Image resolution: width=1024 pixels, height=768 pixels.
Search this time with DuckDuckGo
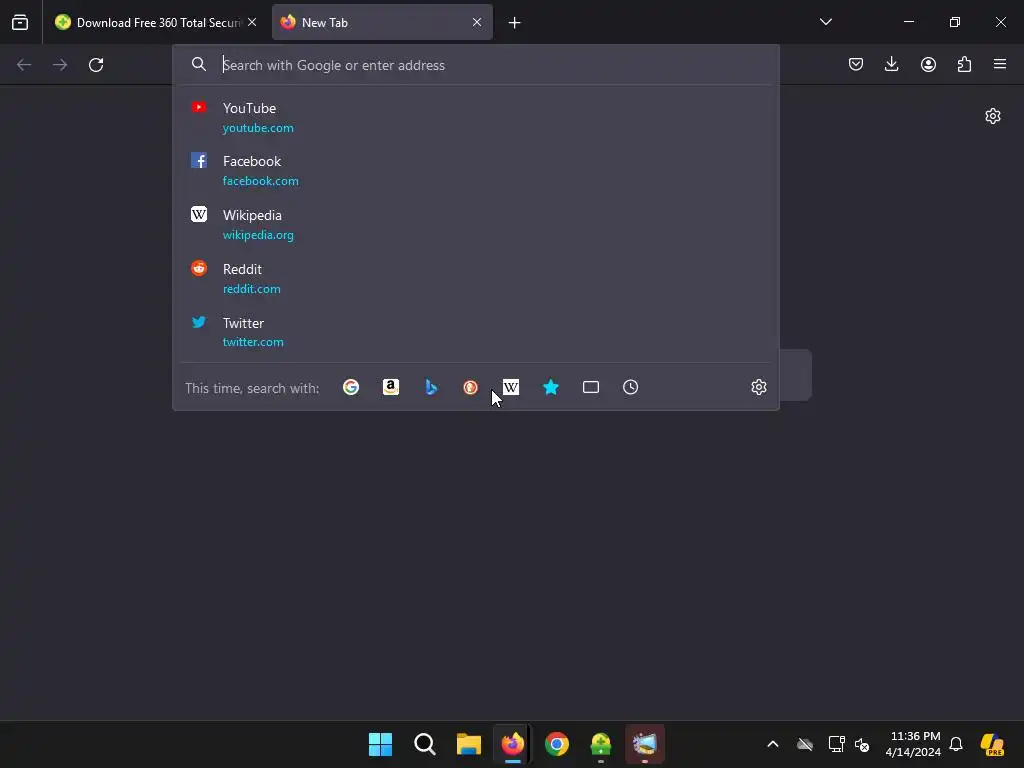470,387
